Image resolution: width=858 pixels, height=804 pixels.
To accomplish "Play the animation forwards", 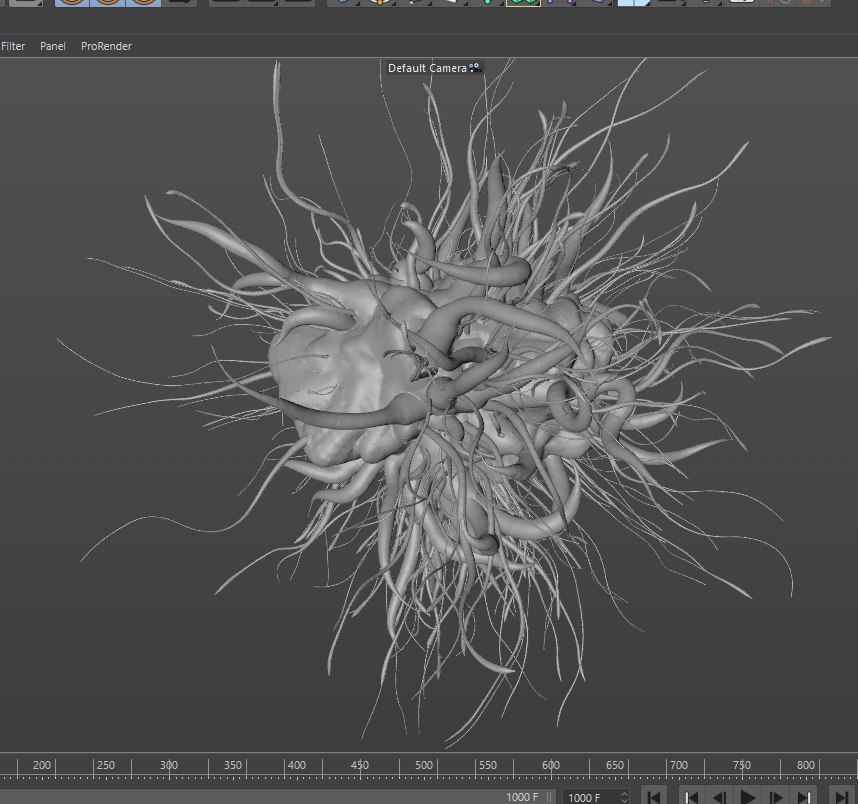I will (x=747, y=797).
